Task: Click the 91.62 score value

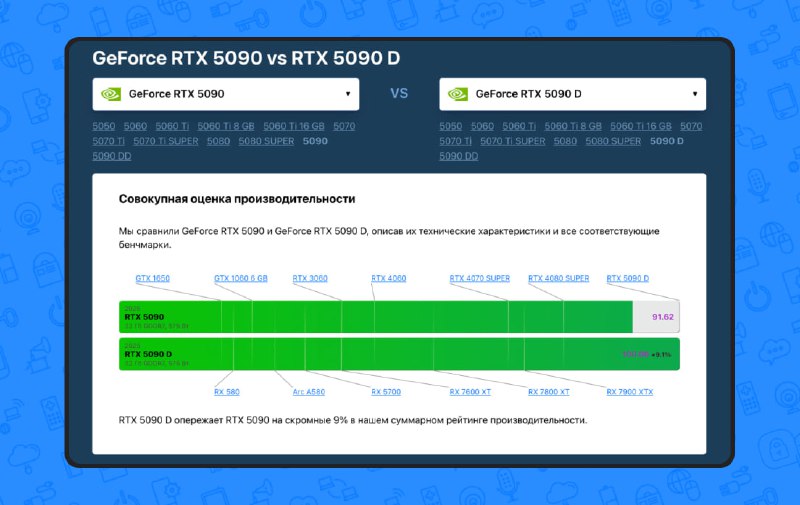Action: [663, 317]
